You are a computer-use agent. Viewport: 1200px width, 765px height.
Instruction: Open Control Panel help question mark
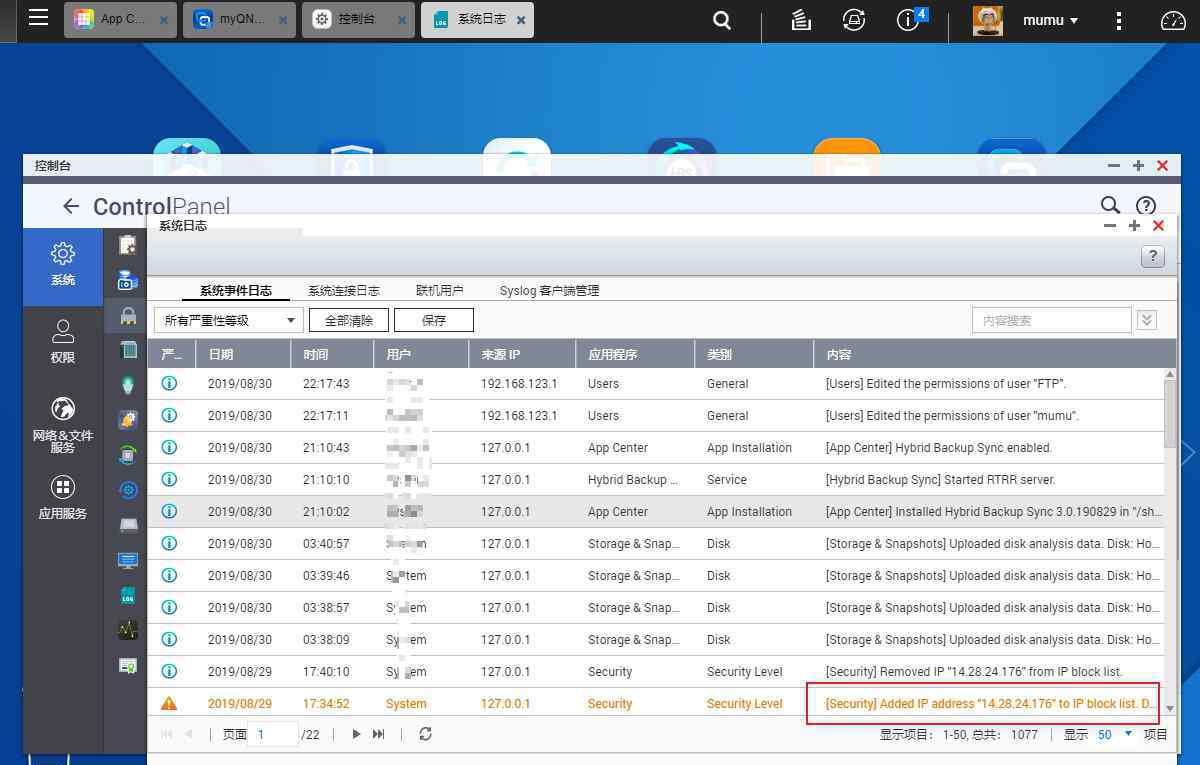[x=1145, y=204]
